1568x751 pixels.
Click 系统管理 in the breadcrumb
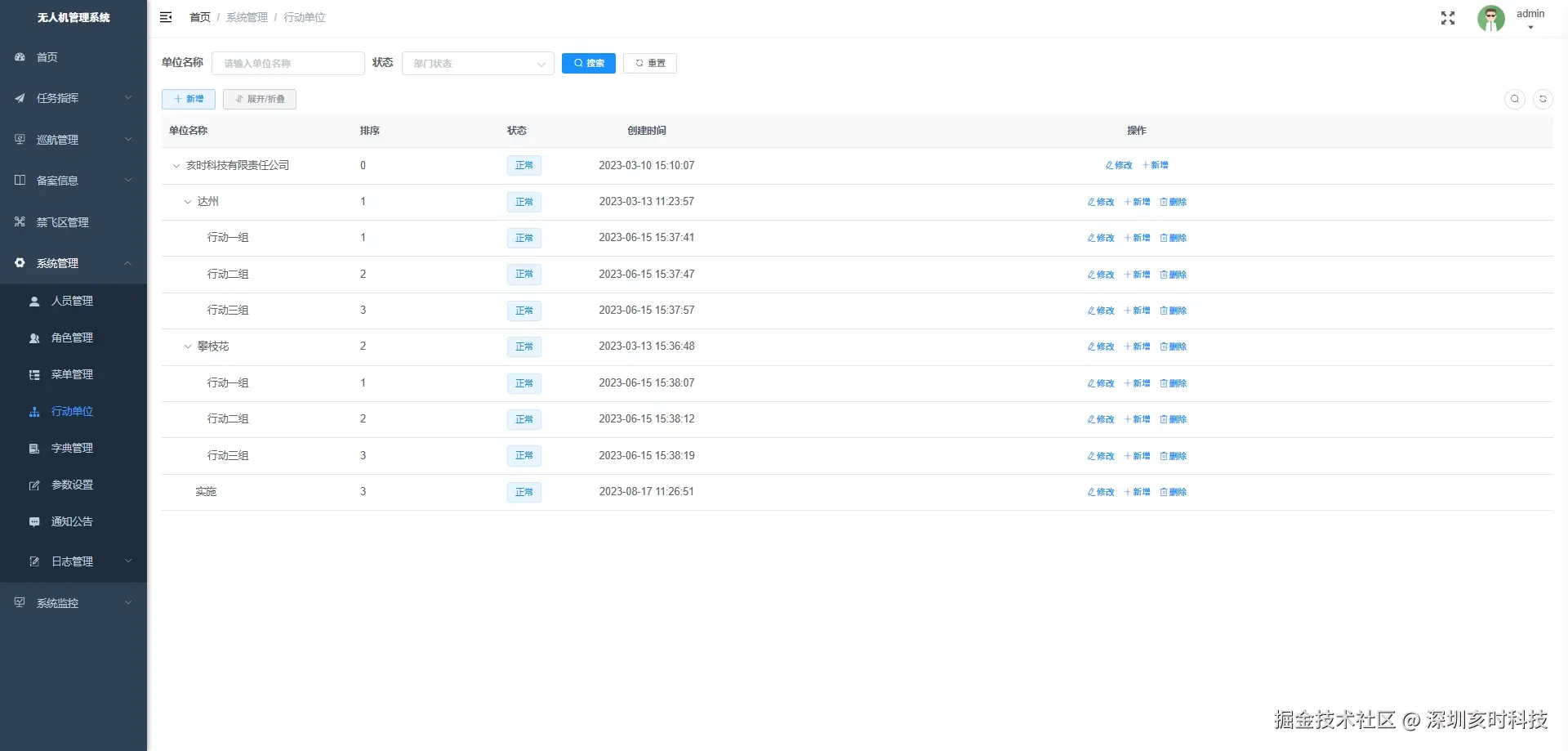[x=247, y=17]
